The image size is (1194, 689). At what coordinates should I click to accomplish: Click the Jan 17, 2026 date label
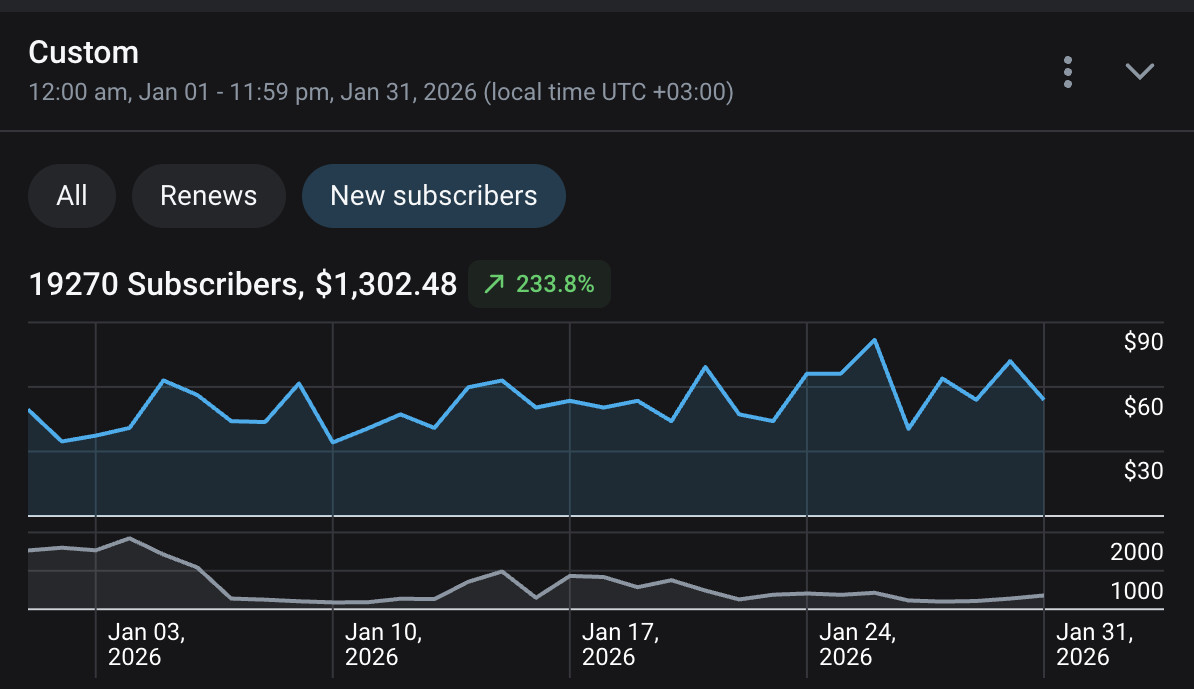(x=621, y=644)
